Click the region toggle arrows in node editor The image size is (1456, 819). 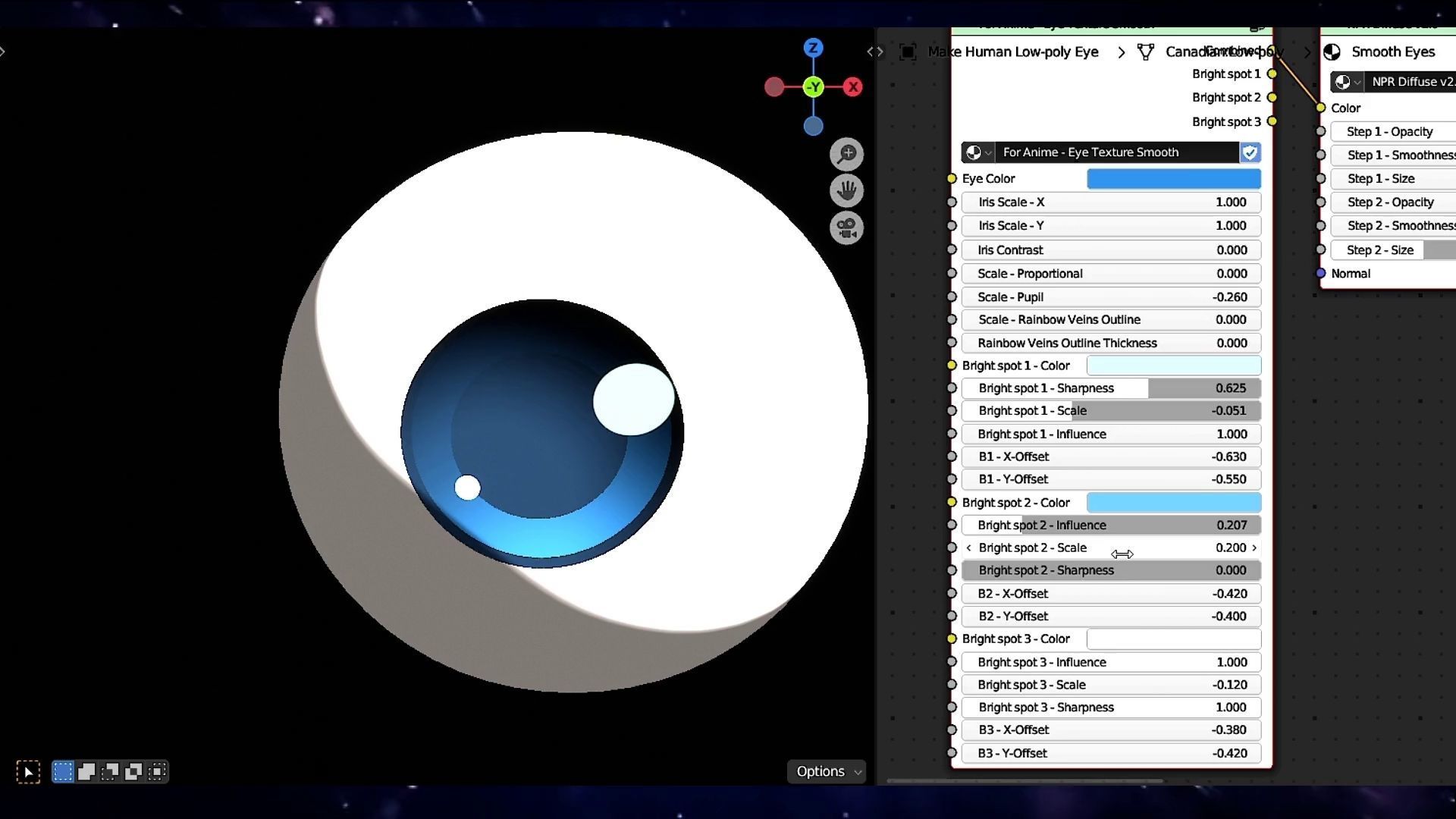pyautogui.click(x=875, y=52)
